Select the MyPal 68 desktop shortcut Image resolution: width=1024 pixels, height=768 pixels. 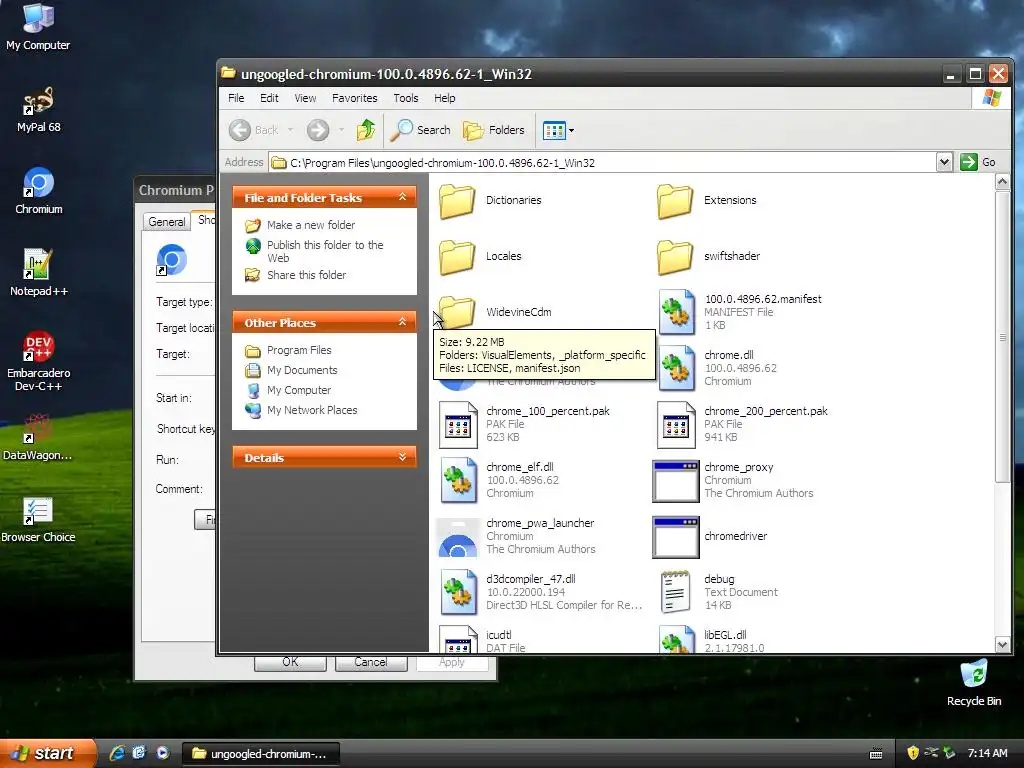(39, 110)
